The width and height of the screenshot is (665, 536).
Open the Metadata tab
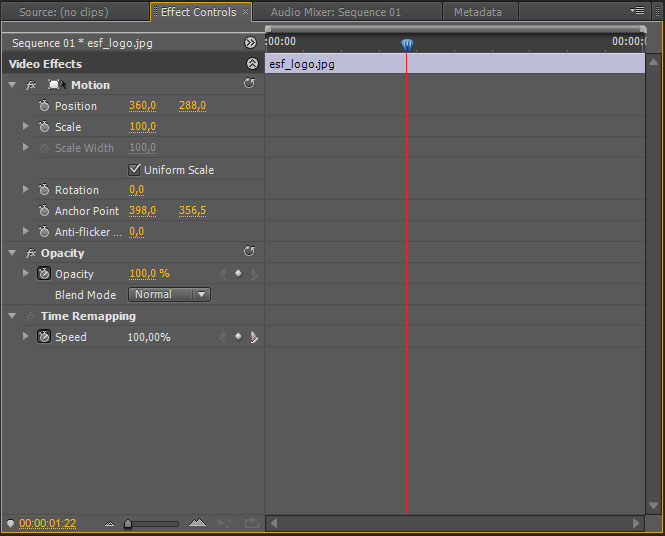[478, 12]
